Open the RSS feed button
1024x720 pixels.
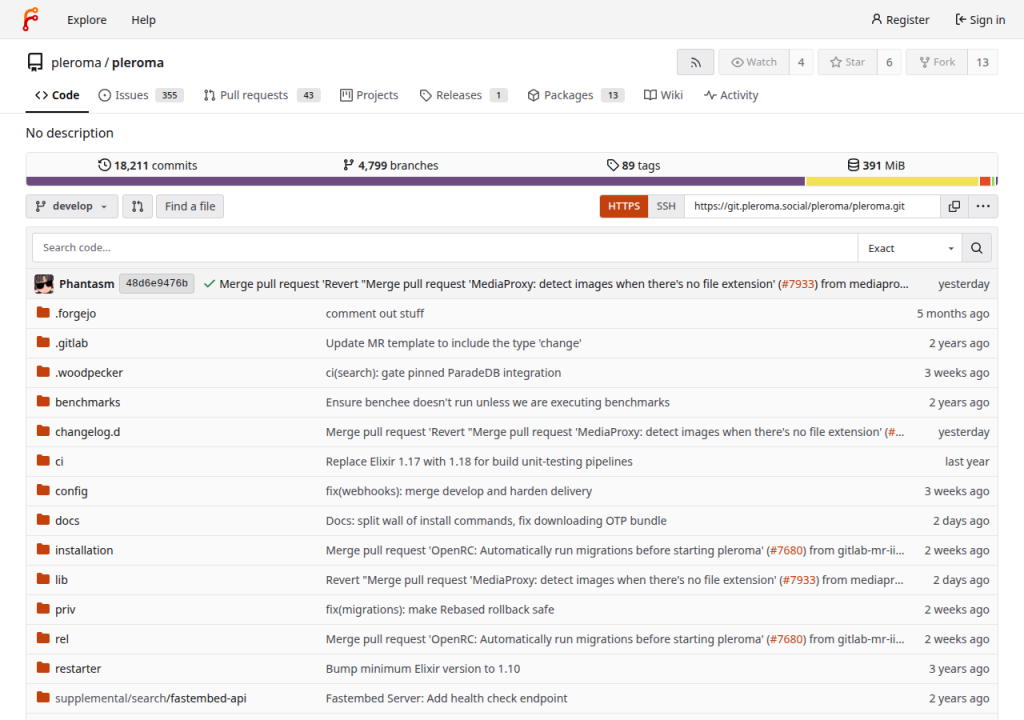coord(696,62)
